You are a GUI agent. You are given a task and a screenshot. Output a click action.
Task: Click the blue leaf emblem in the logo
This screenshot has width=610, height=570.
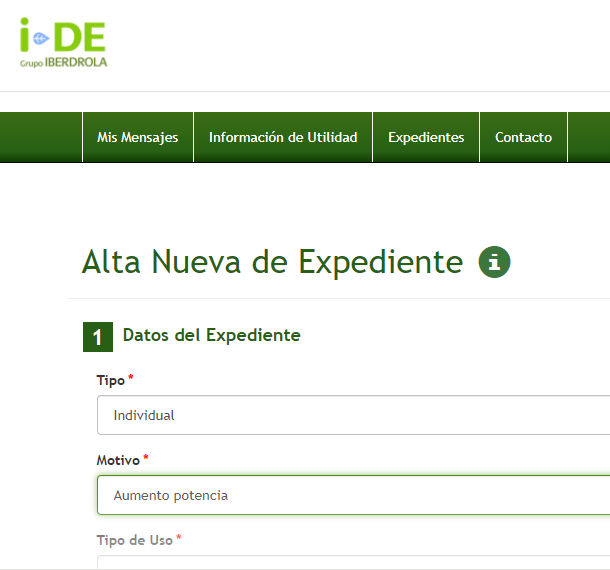39,39
